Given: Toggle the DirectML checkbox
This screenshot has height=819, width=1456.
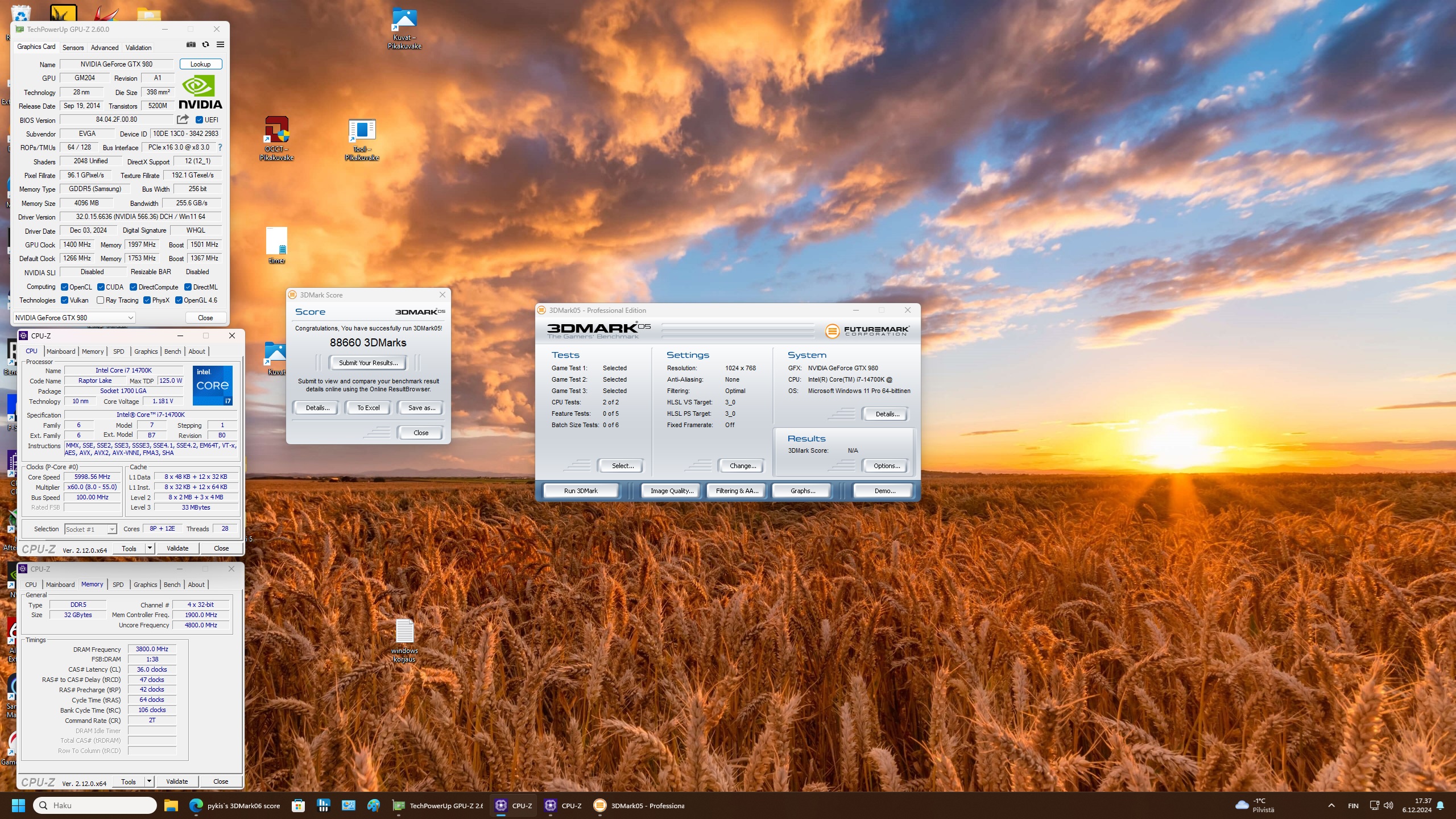Looking at the screenshot, I should point(188,287).
